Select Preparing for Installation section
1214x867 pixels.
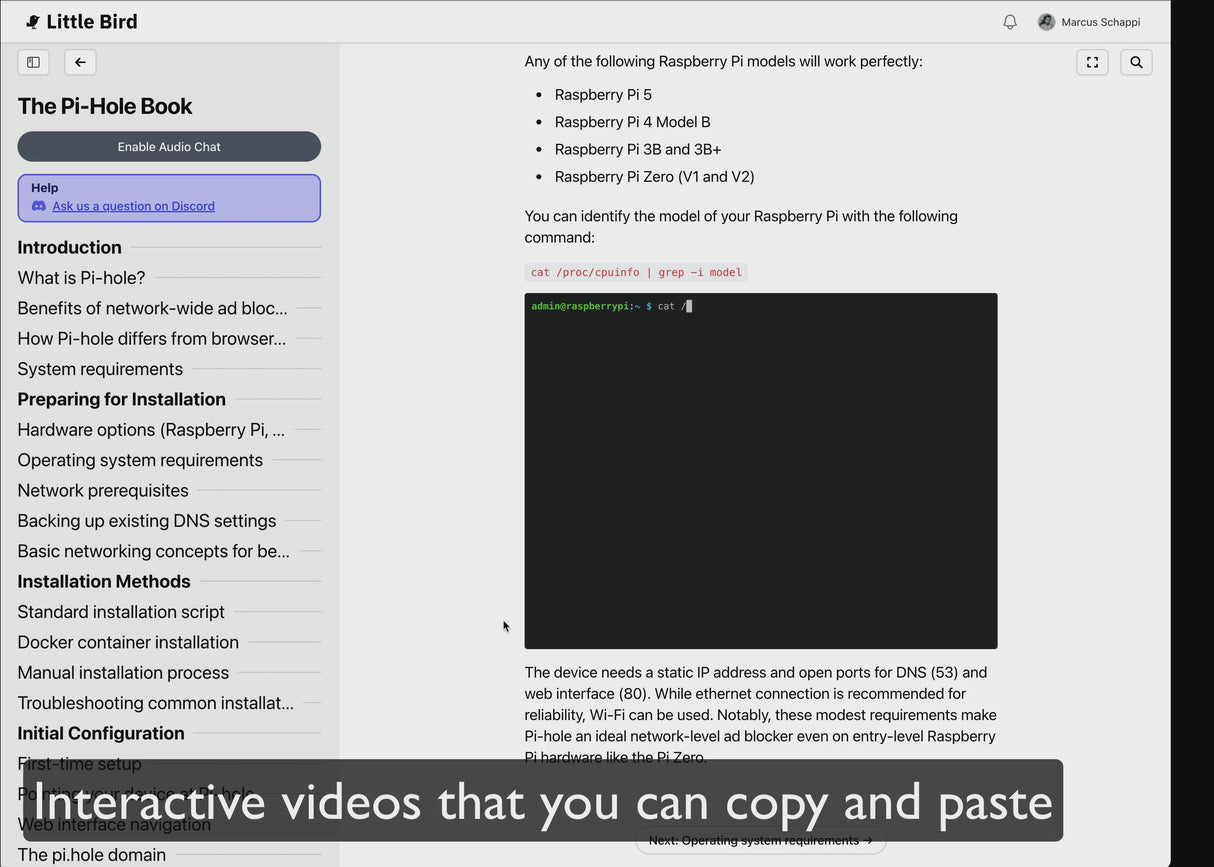tap(121, 399)
